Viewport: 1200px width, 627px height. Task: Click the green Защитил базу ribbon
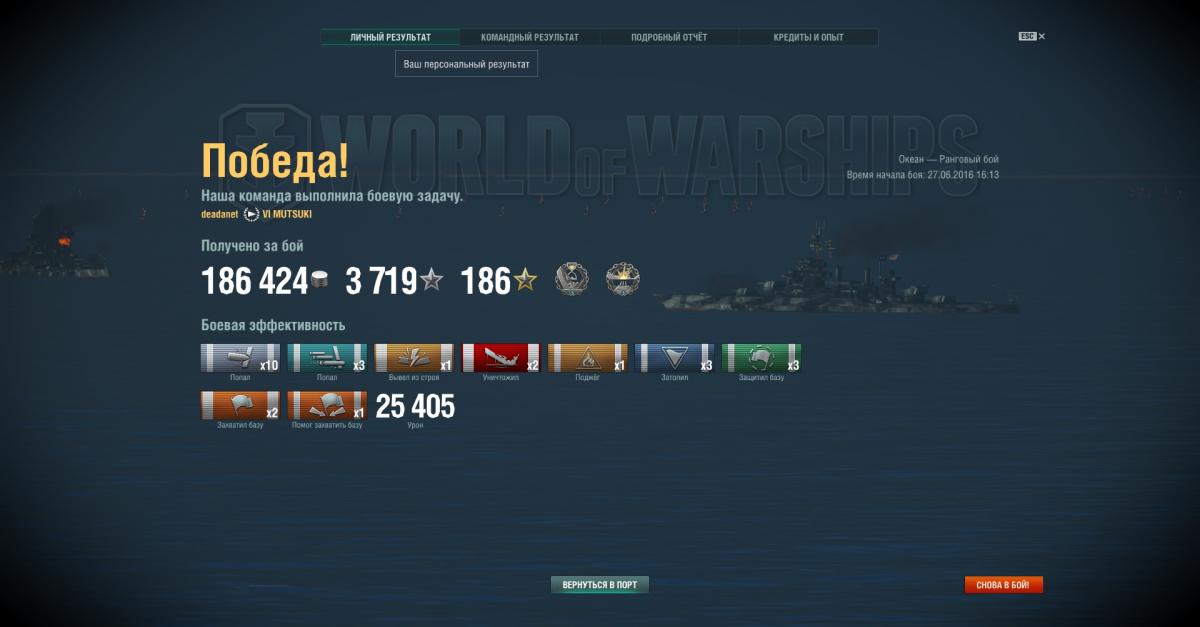(x=762, y=358)
